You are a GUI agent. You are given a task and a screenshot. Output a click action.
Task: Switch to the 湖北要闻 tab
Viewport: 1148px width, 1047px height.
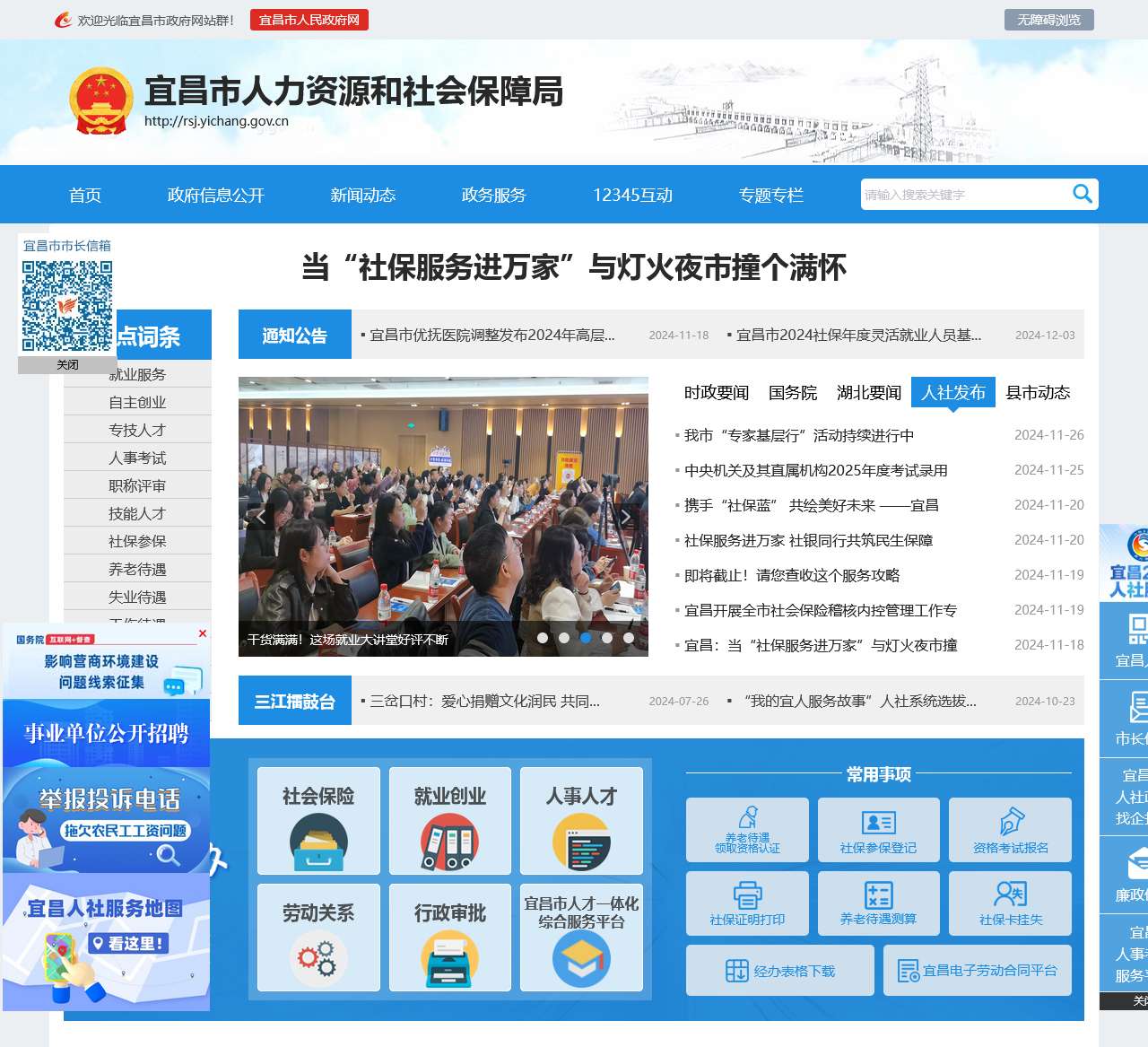(x=868, y=393)
